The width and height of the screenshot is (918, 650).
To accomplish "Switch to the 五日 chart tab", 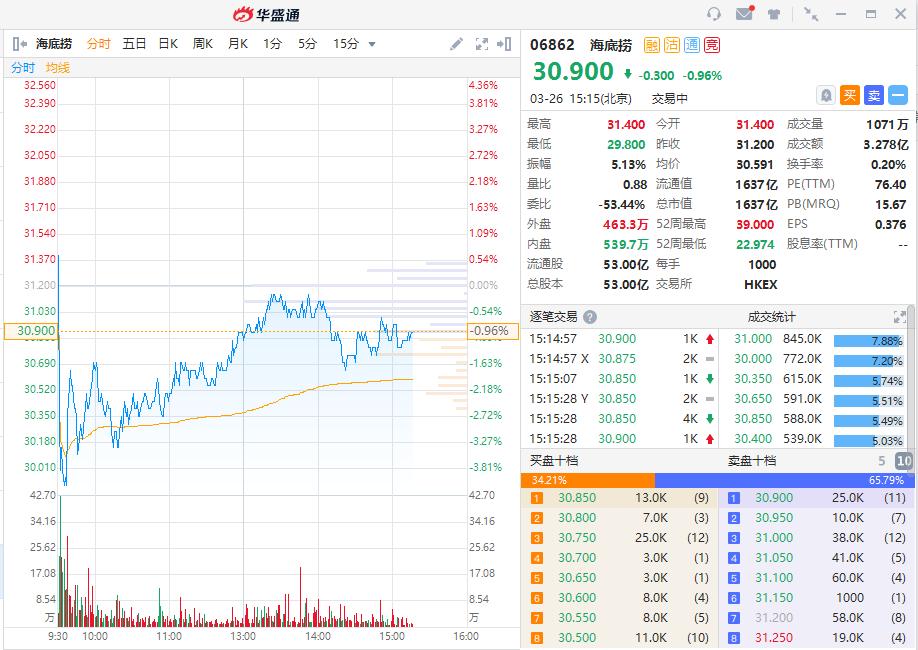I will [x=134, y=44].
